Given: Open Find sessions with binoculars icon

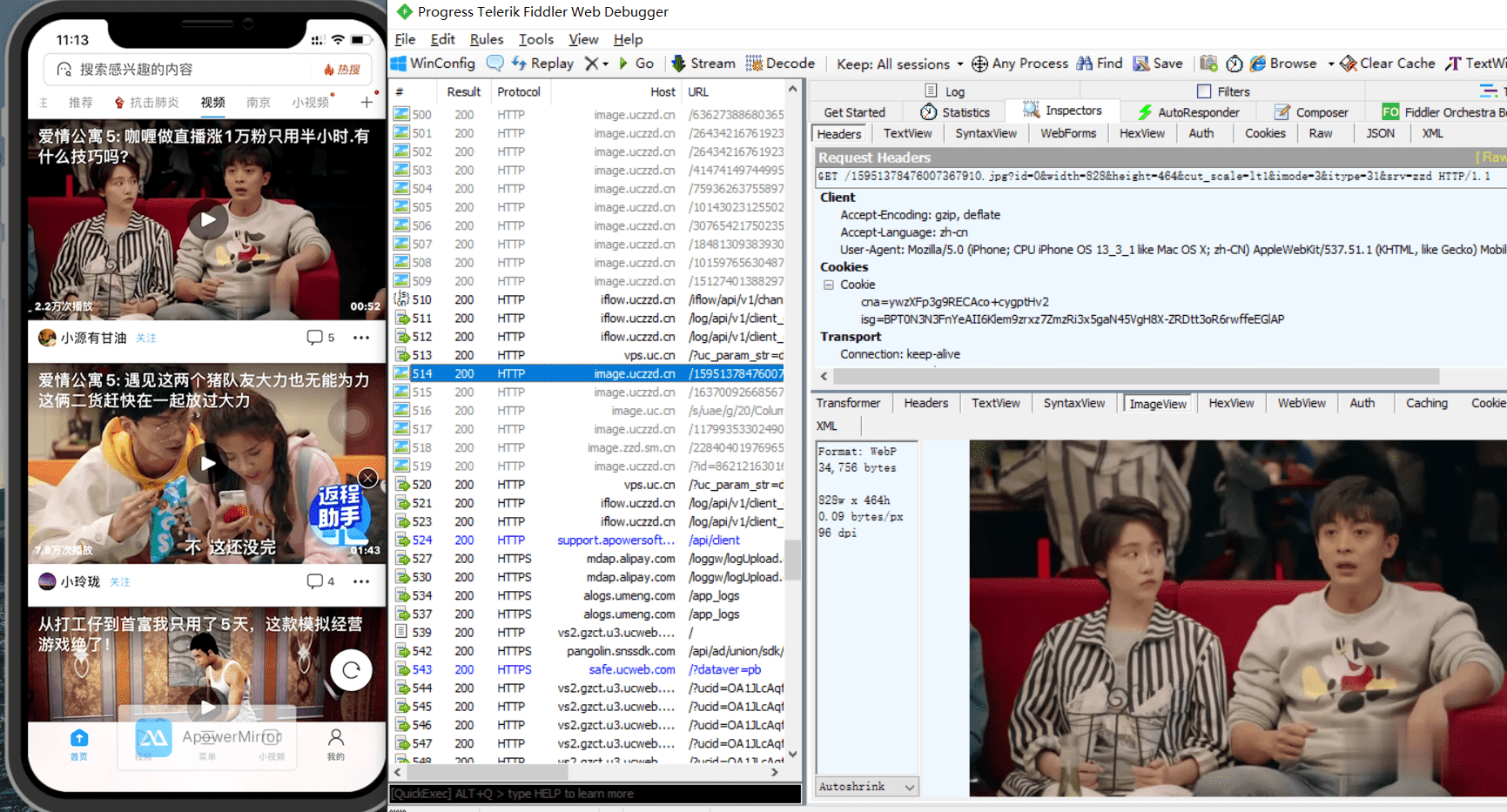Looking at the screenshot, I should [1100, 63].
